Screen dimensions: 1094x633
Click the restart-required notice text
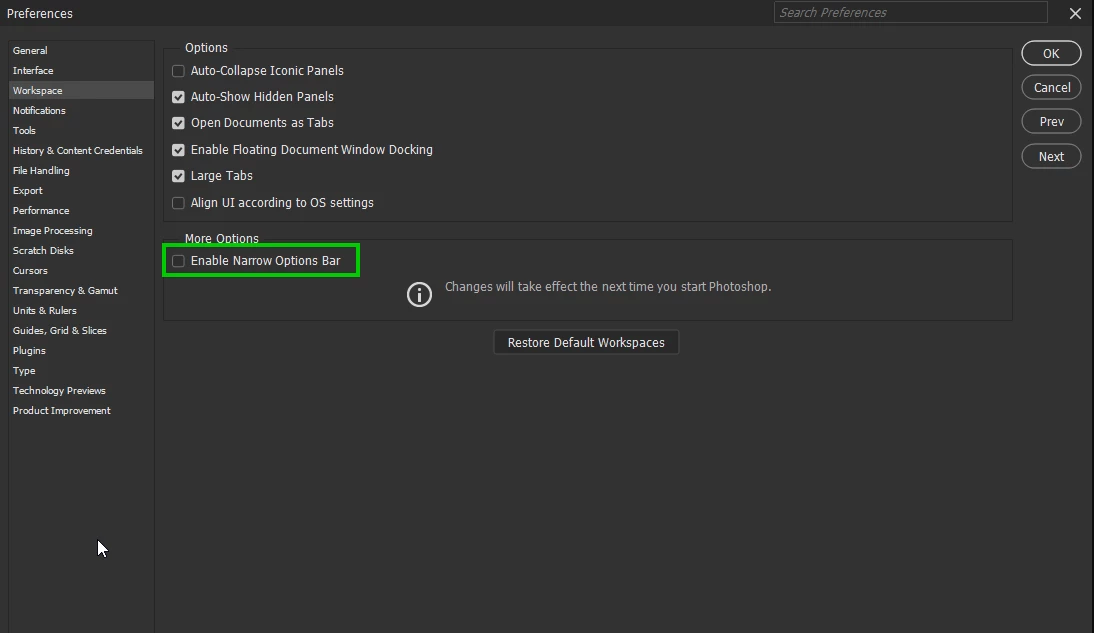(608, 287)
